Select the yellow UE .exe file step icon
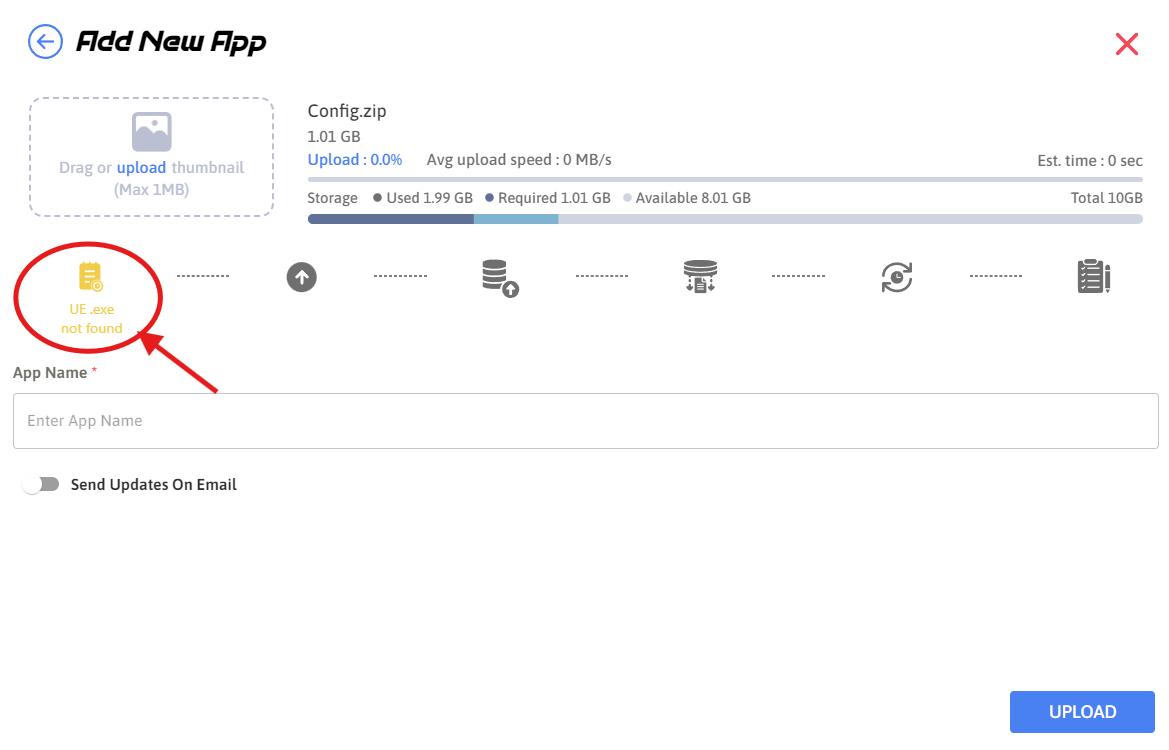Viewport: 1169px width, 750px height. point(91,277)
